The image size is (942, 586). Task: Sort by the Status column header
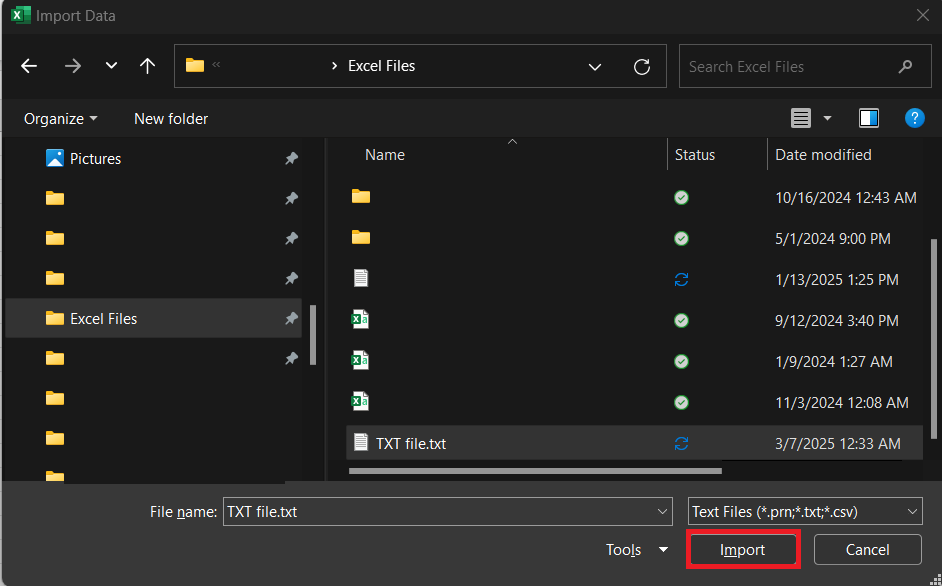694,155
